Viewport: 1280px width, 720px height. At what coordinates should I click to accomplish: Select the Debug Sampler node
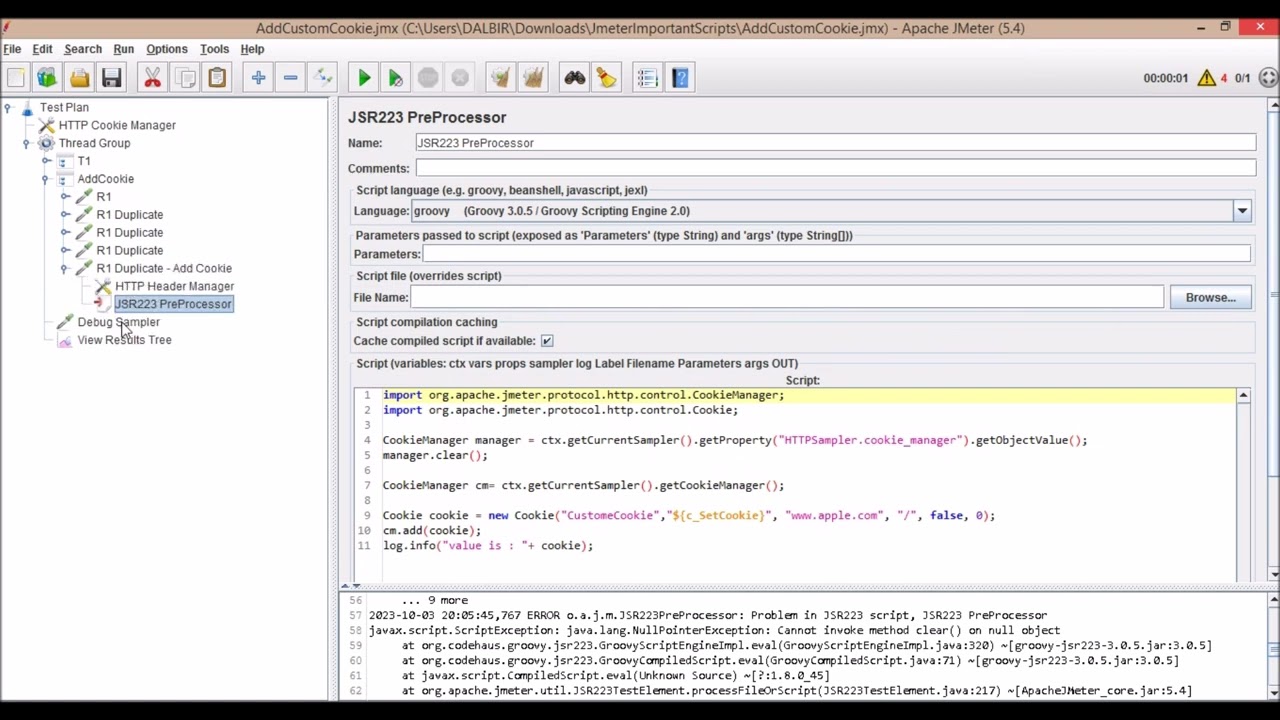click(x=118, y=322)
